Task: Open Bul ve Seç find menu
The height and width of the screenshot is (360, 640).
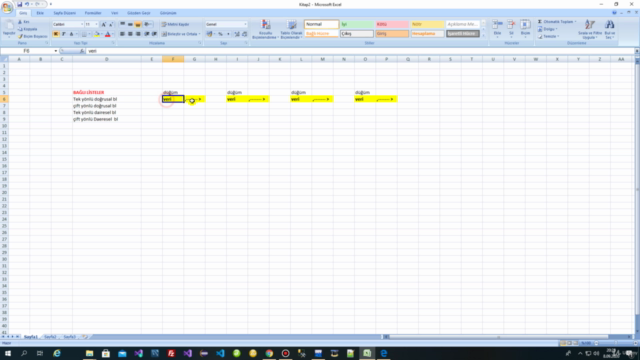Action: pyautogui.click(x=610, y=29)
